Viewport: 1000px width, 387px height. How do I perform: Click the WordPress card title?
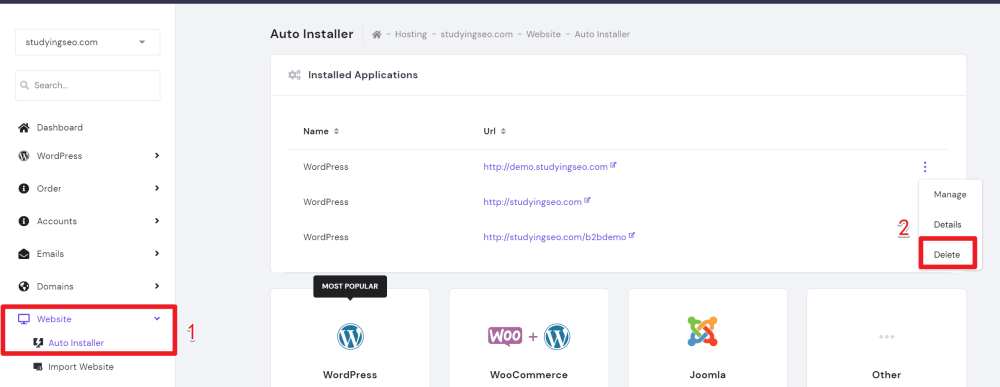coord(349,375)
